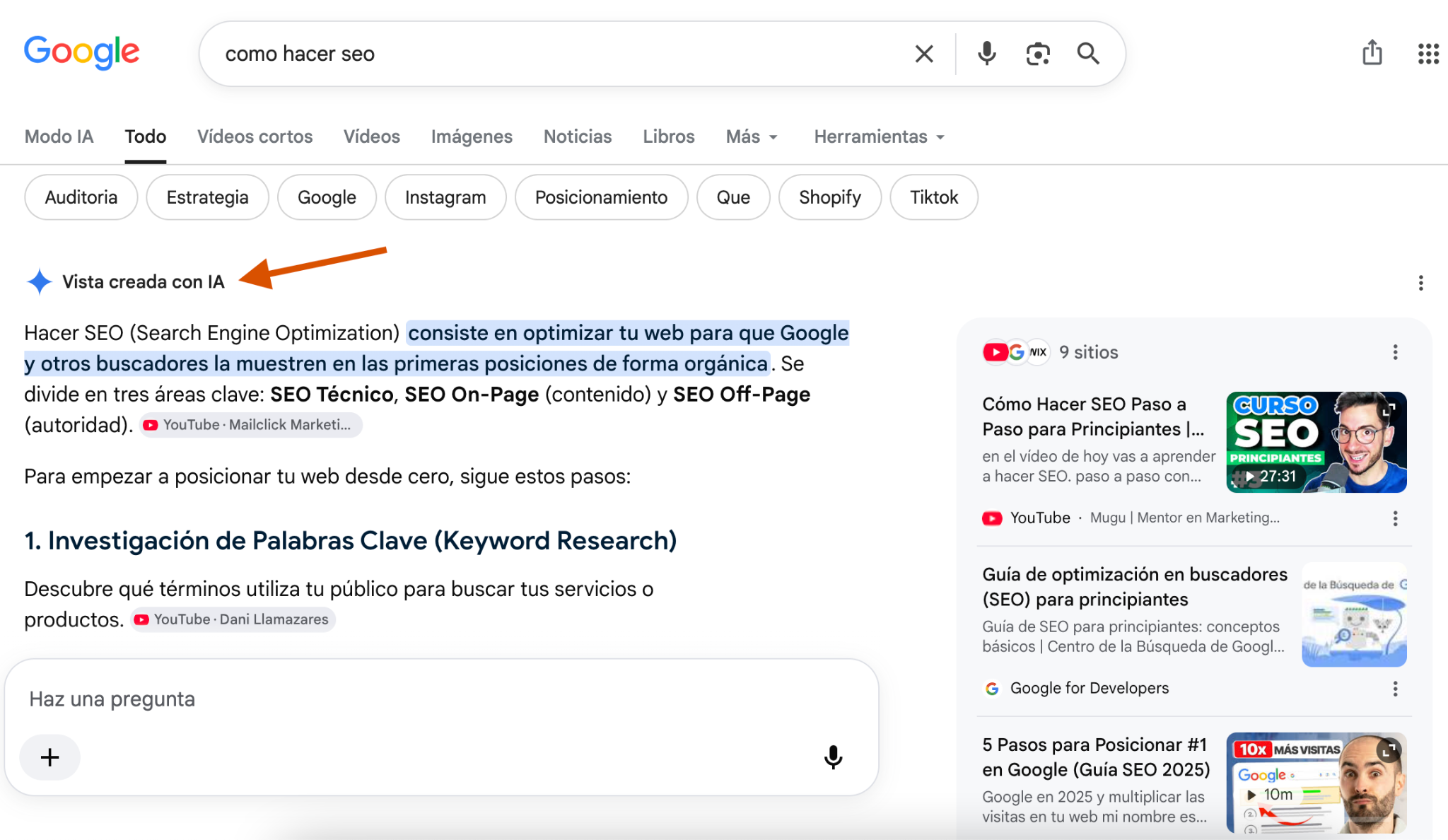This screenshot has height=840, width=1448.
Task: Switch to the Imágenes tab
Action: coord(472,136)
